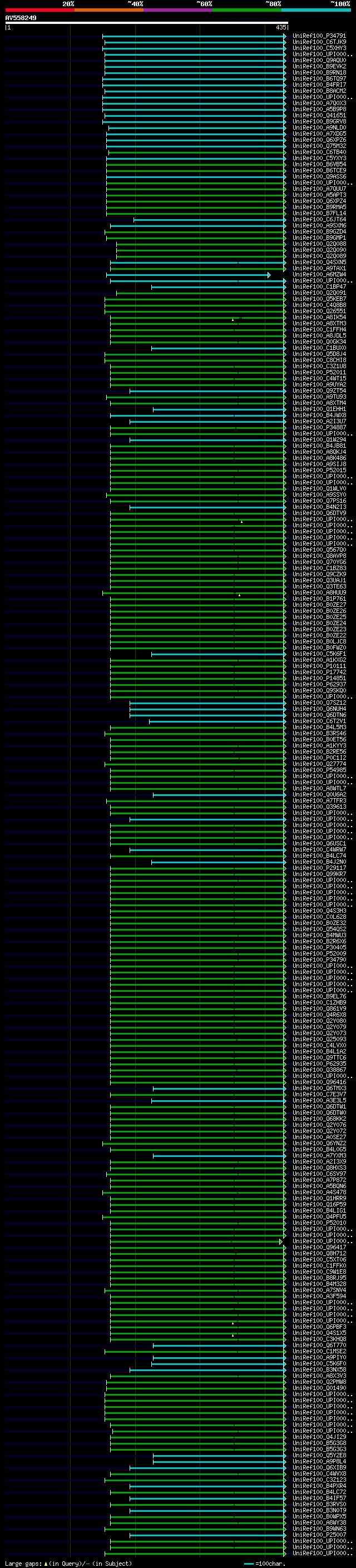This screenshot has height=1568, width=356.
Task: Select label UniRef100_Q27774
Action: [319, 764]
